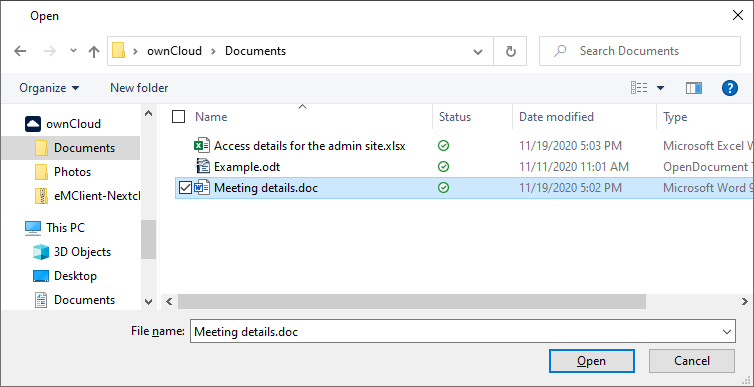Click the Open button
This screenshot has width=754, height=387.
(591, 361)
